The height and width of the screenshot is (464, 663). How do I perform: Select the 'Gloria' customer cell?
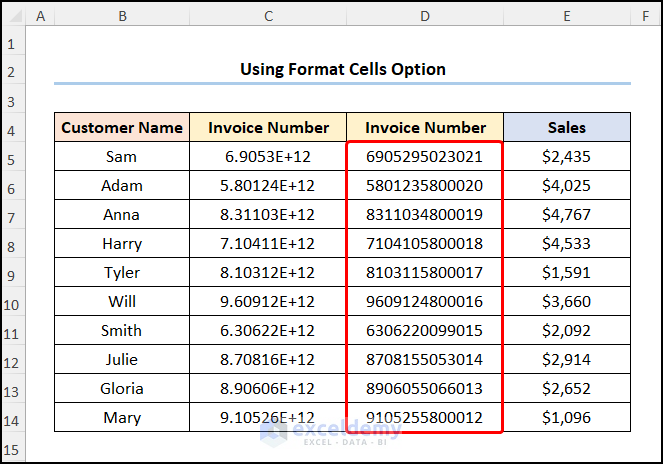(x=122, y=389)
